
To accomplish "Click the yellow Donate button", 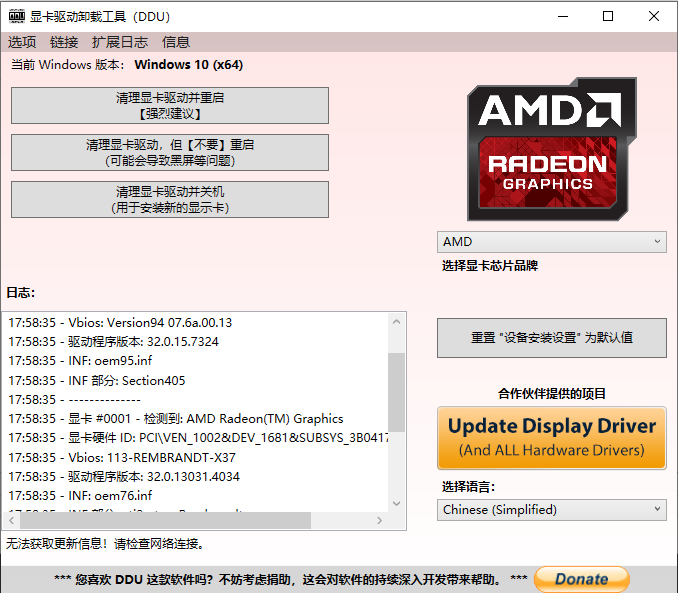I will (x=581, y=578).
